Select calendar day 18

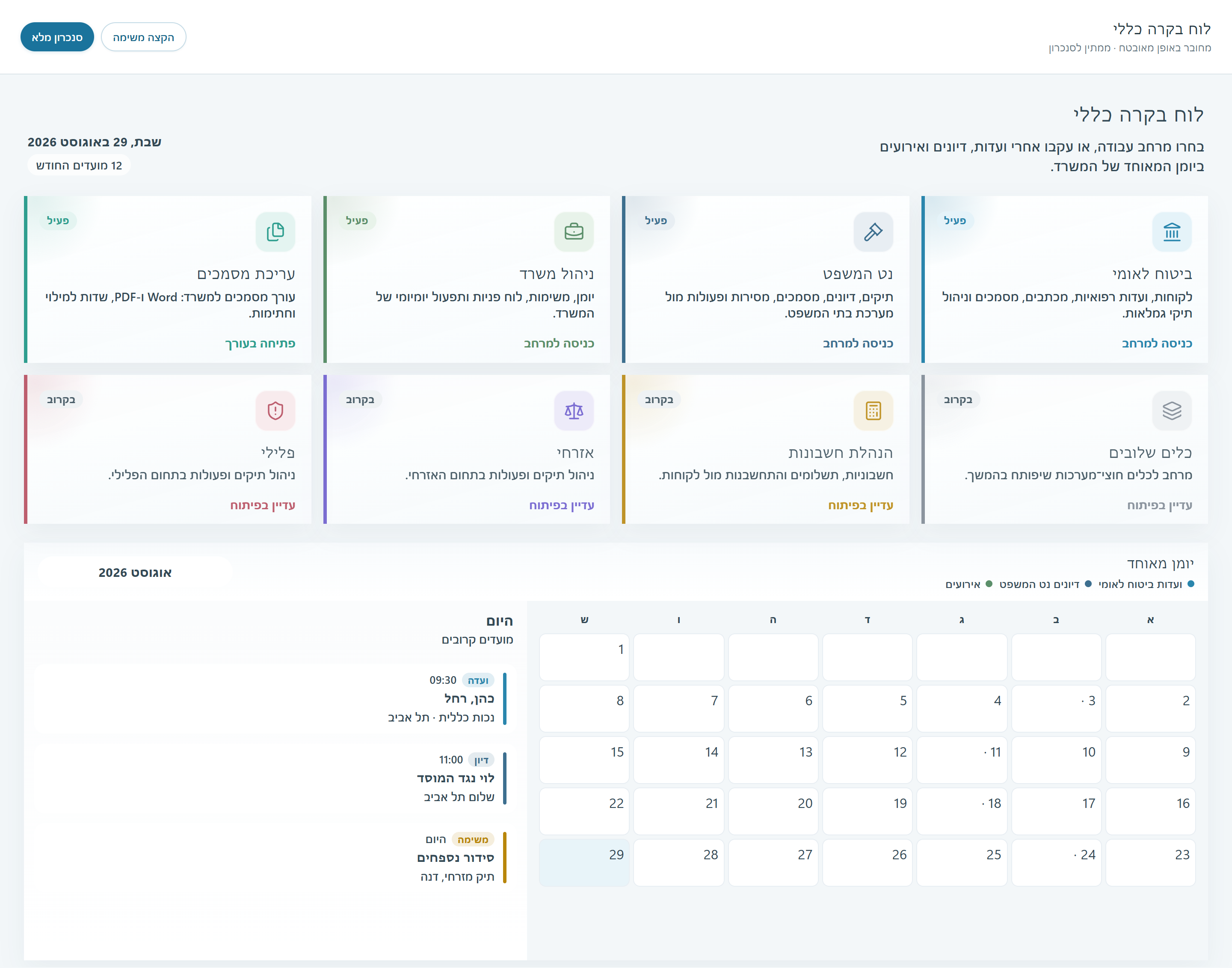(x=962, y=811)
